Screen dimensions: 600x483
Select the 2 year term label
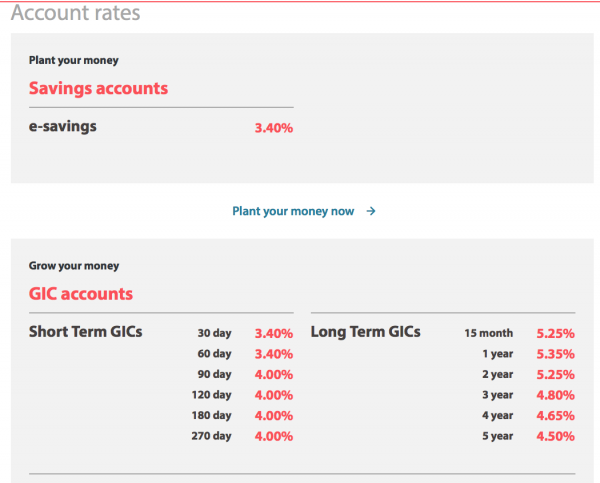[497, 375]
